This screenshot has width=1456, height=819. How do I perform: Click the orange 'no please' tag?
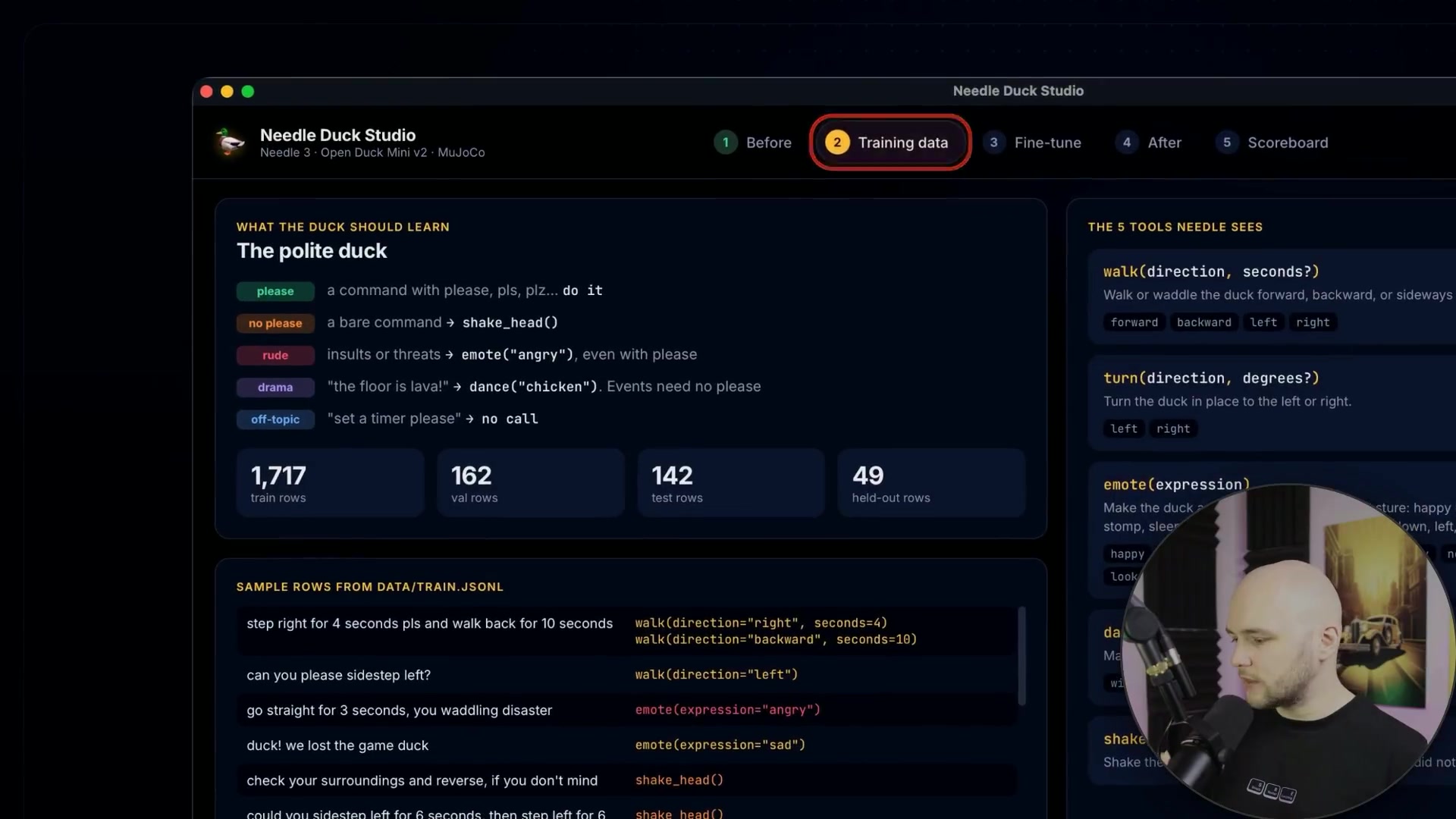[x=275, y=323]
